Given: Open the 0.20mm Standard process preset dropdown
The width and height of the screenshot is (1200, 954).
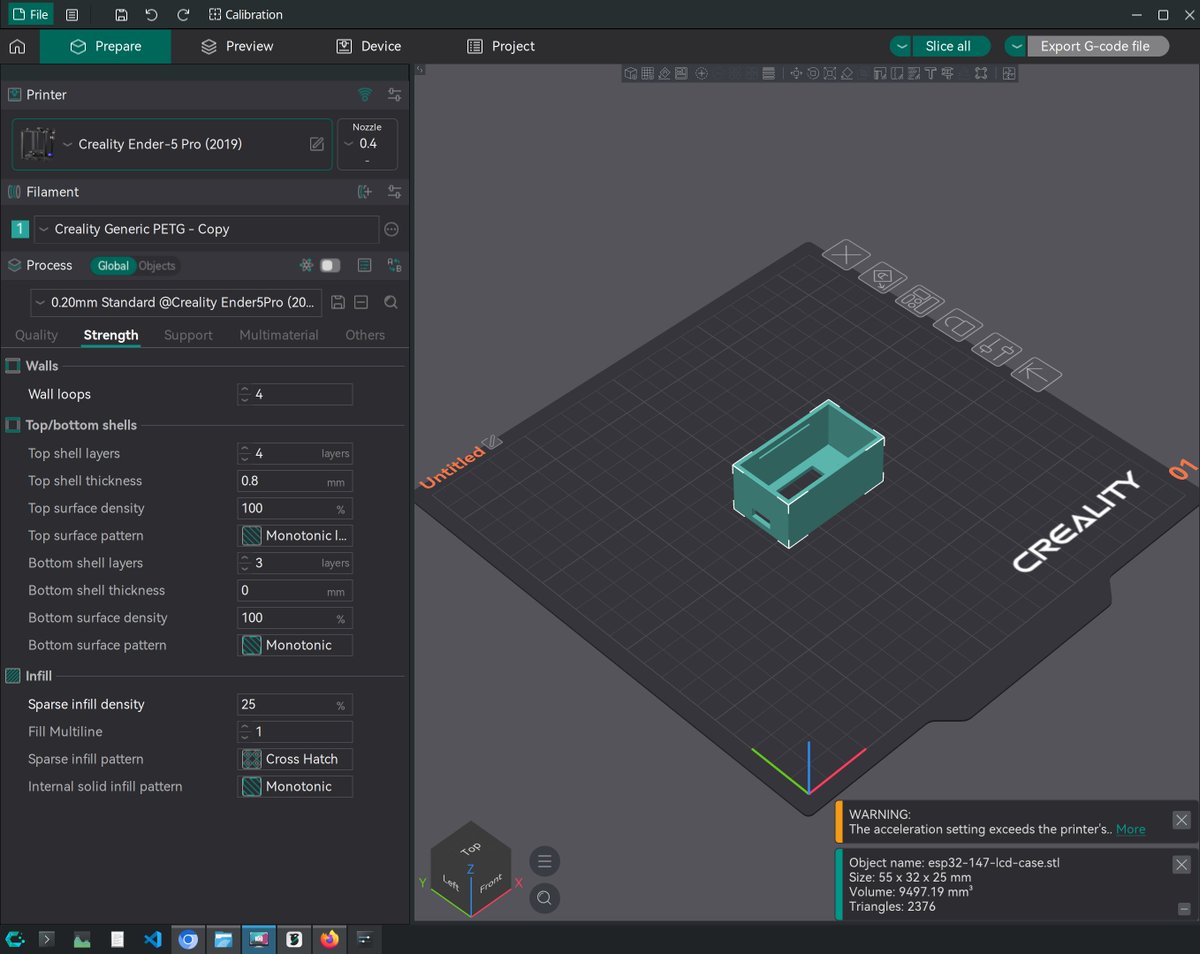Looking at the screenshot, I should (177, 302).
